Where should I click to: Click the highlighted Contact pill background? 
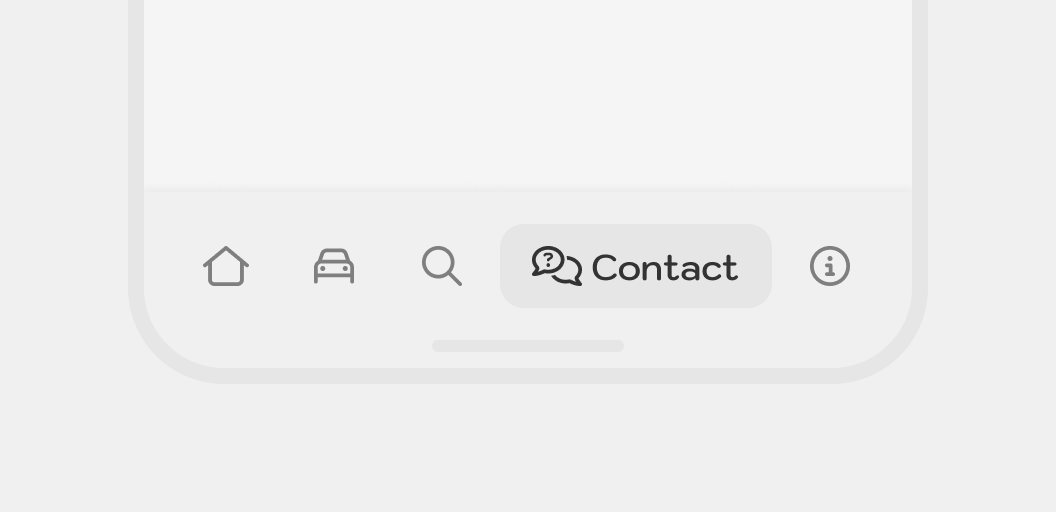636,266
